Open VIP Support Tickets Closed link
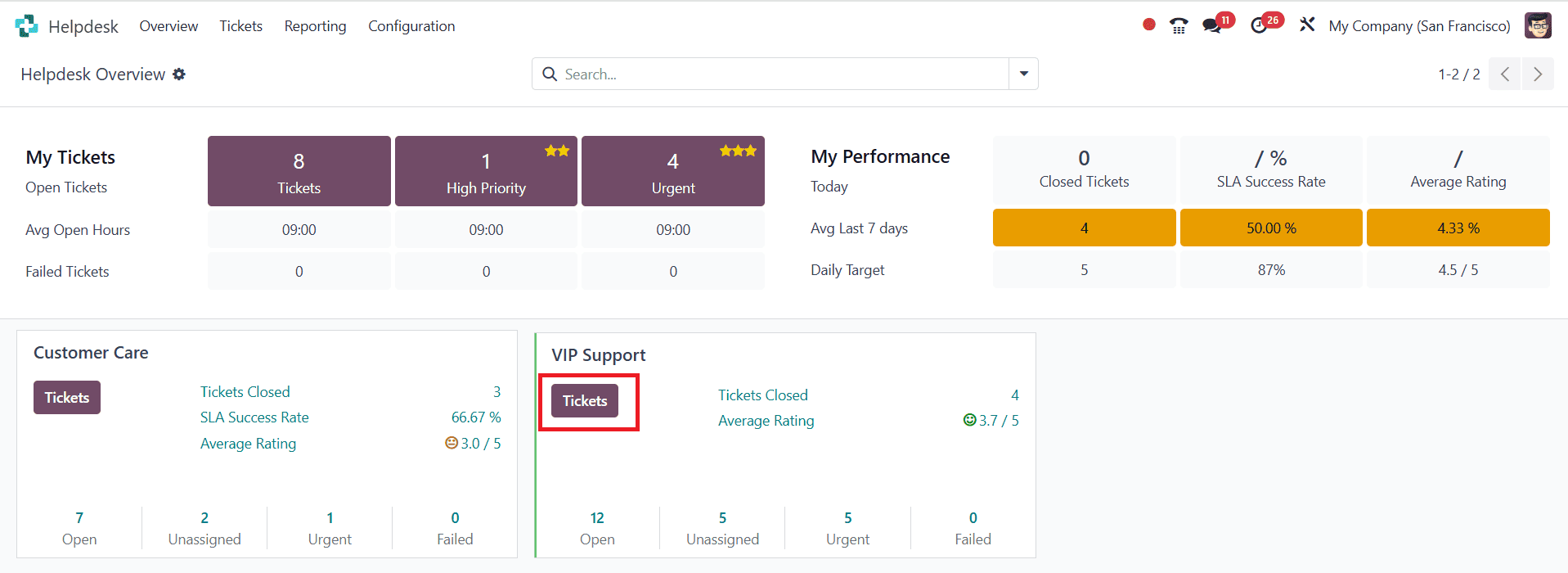The image size is (1568, 573). (763, 395)
